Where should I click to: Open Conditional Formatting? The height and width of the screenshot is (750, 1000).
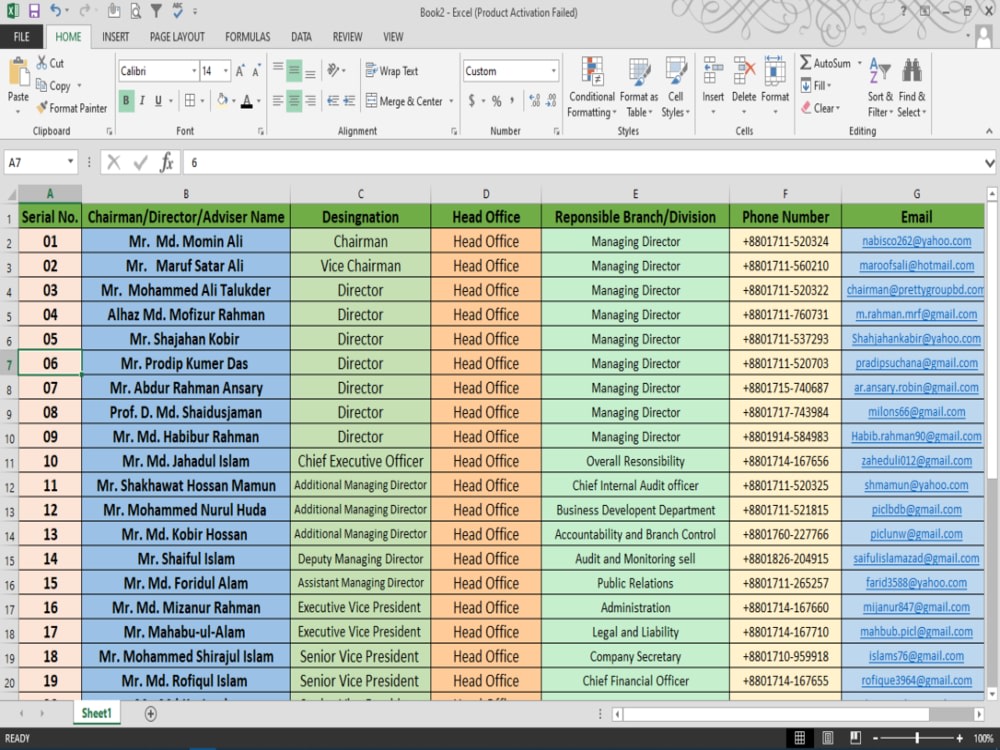pos(592,87)
